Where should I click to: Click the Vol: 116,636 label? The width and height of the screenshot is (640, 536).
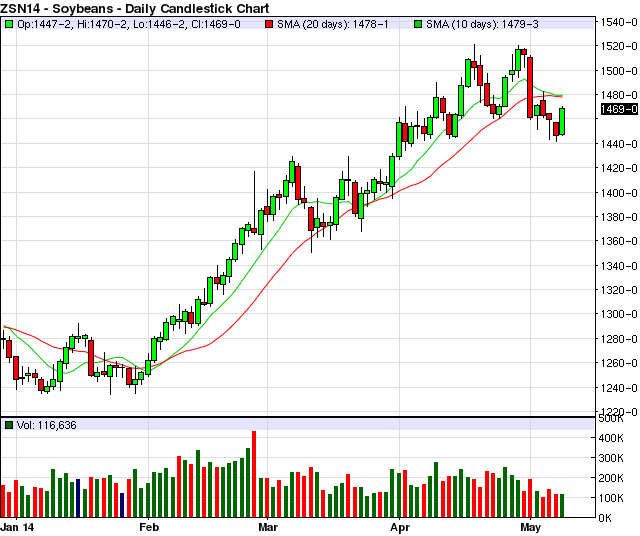coord(47,425)
